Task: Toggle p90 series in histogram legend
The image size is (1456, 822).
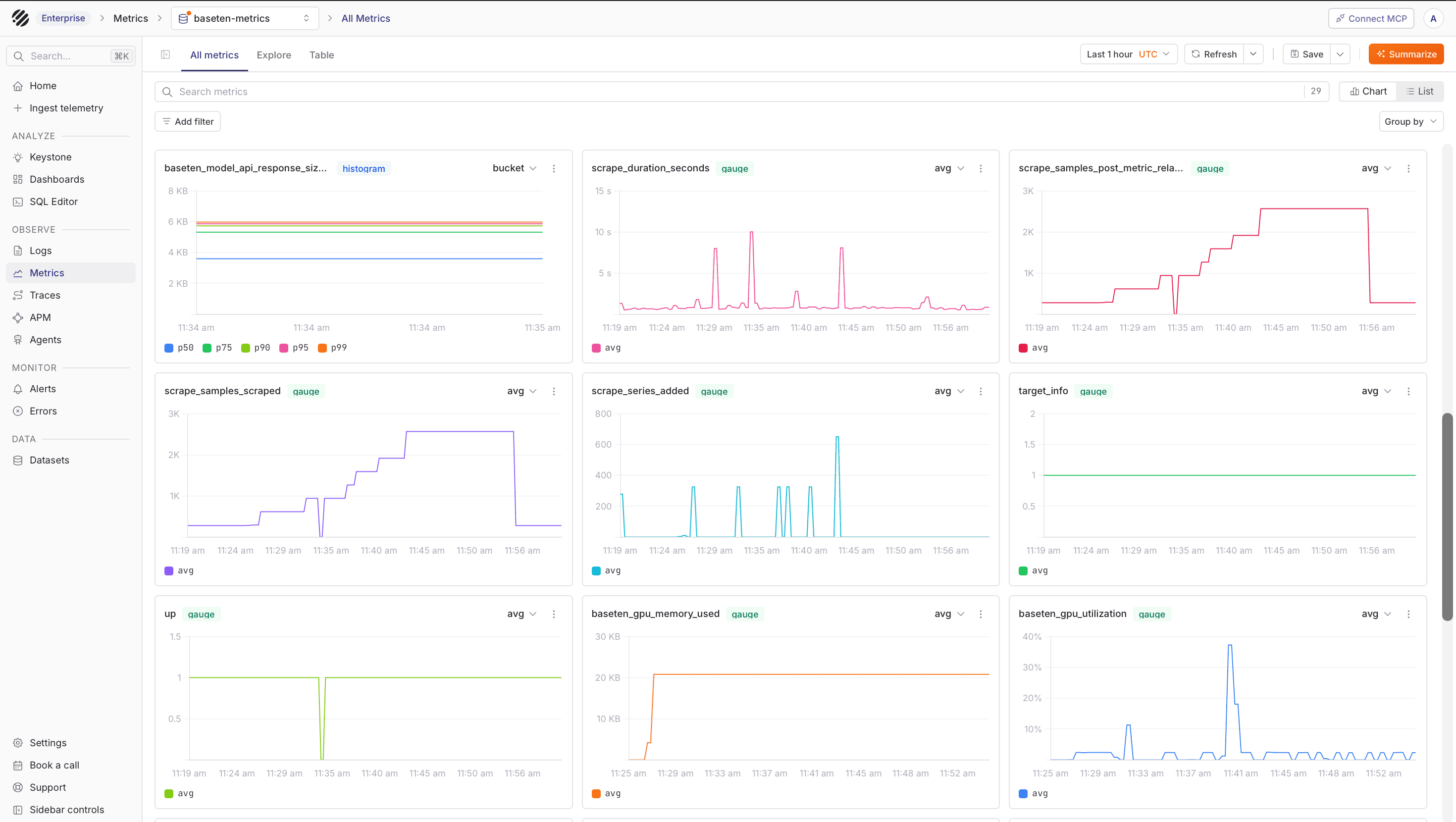Action: tap(256, 348)
